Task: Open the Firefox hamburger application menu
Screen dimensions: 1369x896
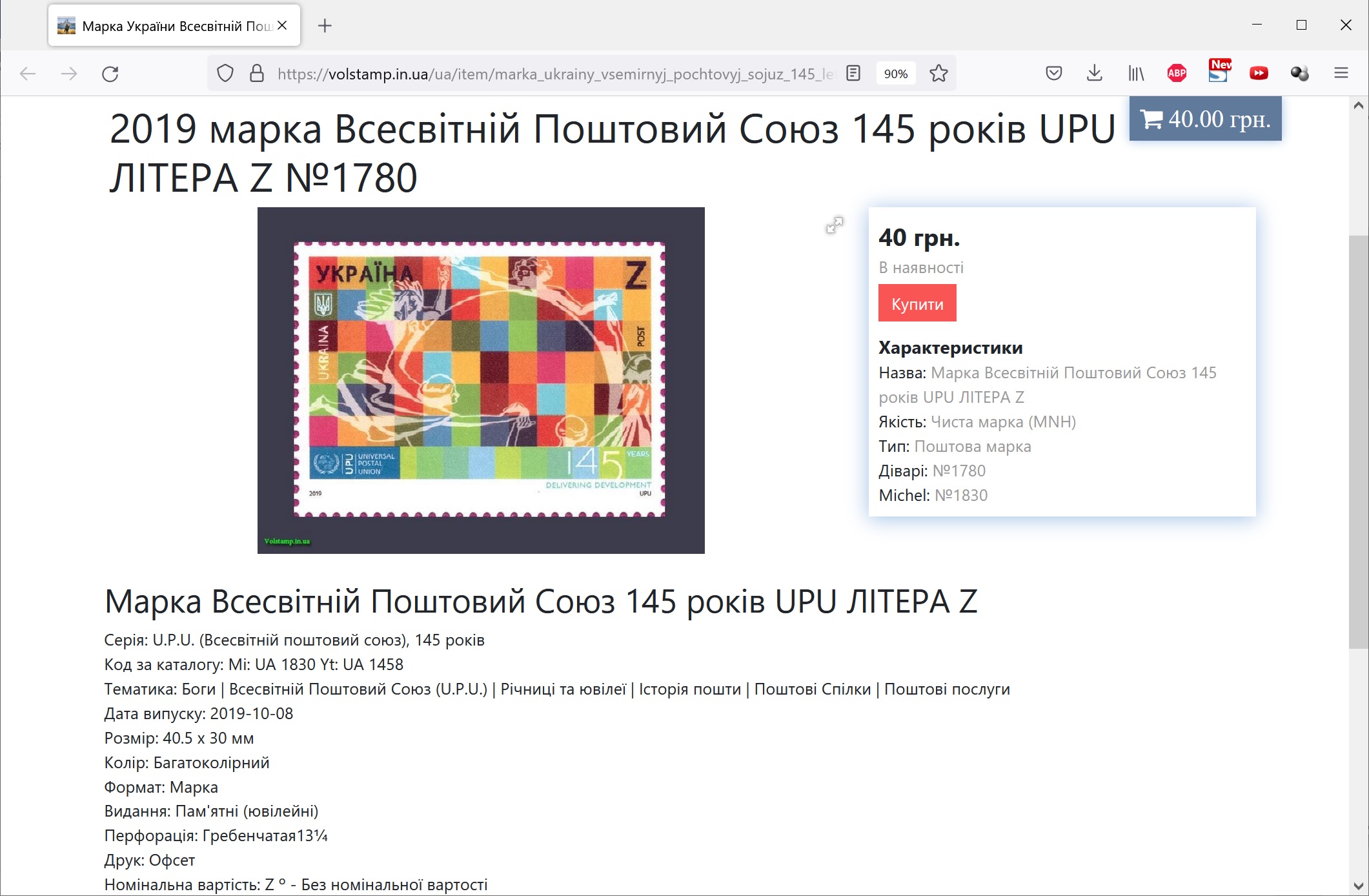Action: (1341, 74)
